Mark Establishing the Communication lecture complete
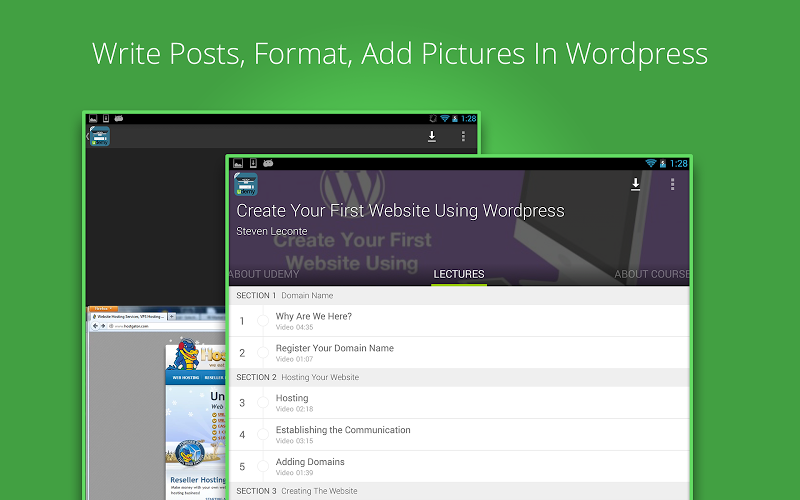Screen dimensions: 800x500 (x=263, y=434)
